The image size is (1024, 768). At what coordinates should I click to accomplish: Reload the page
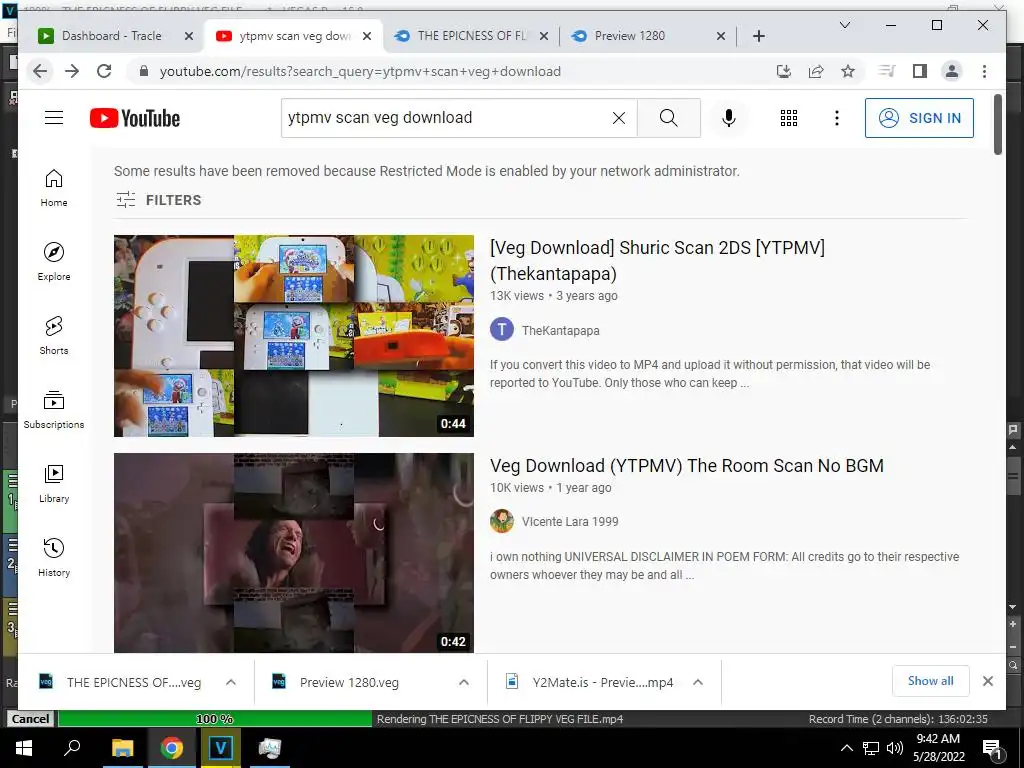pyautogui.click(x=104, y=71)
